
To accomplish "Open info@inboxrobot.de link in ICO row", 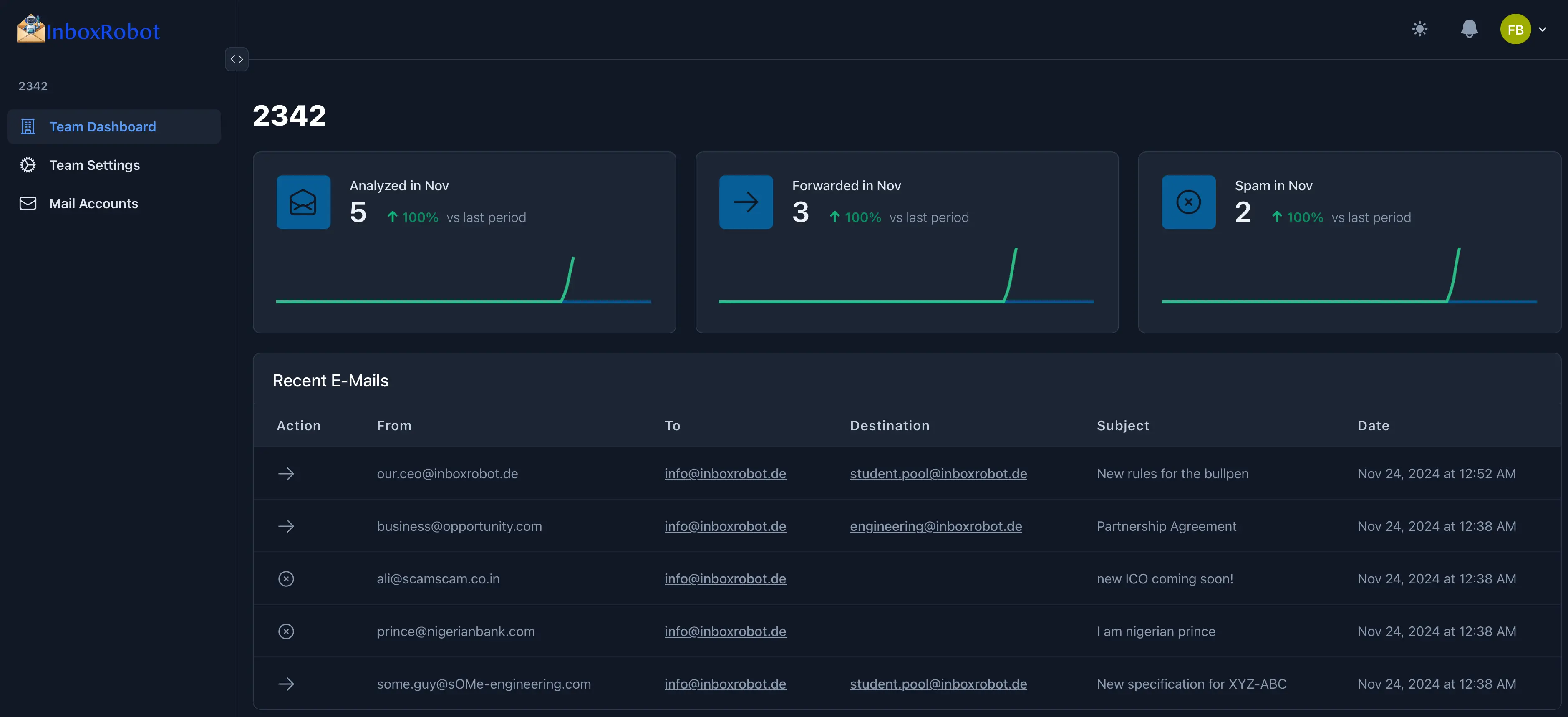I will click(725, 579).
